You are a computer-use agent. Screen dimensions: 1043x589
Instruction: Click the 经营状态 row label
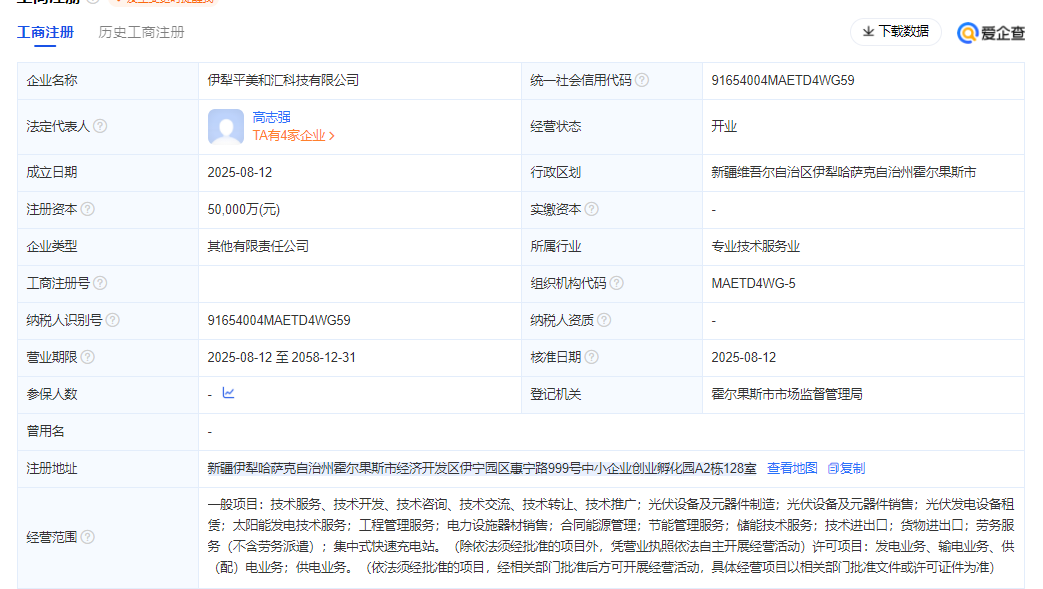pos(555,126)
